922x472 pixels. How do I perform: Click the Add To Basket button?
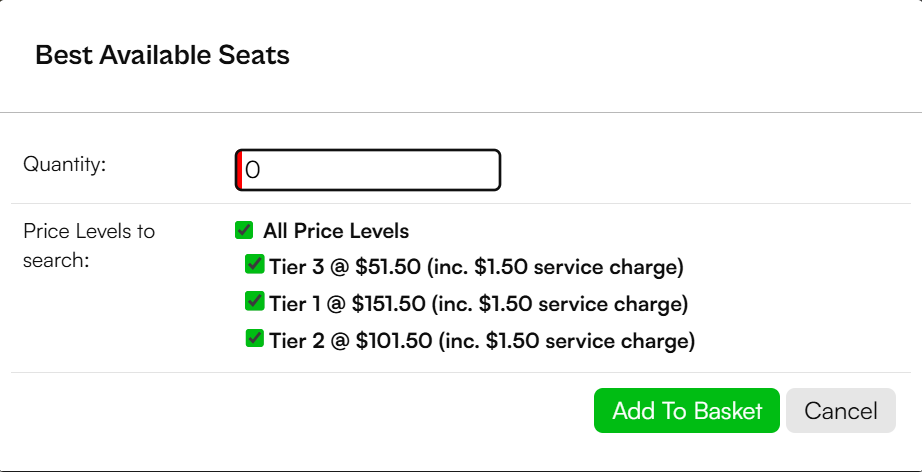point(687,410)
